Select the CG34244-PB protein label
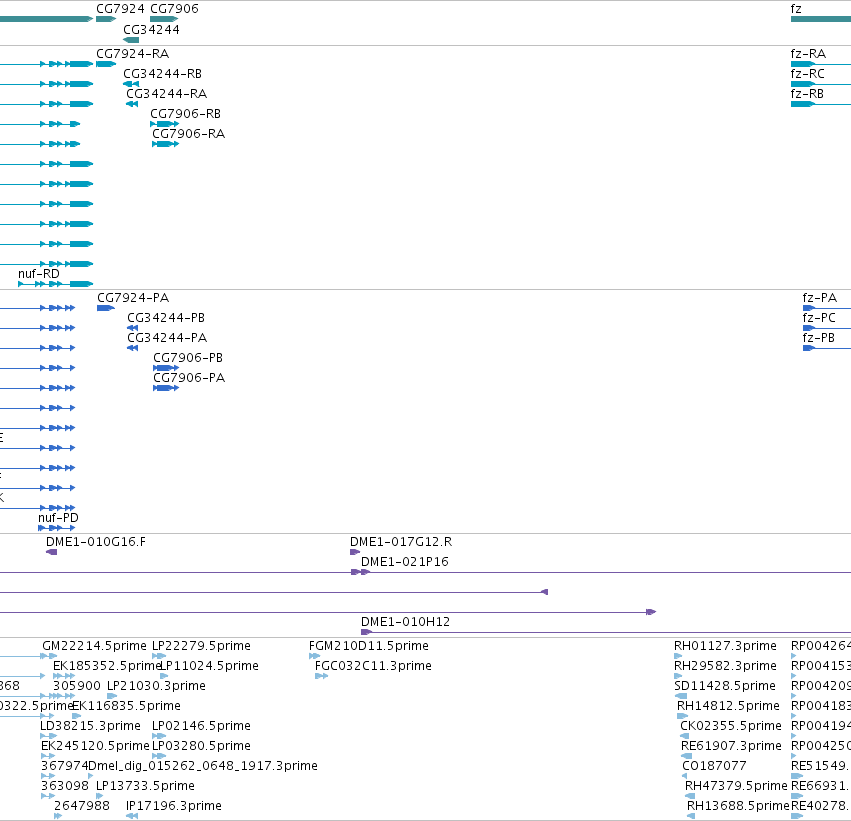 166,318
